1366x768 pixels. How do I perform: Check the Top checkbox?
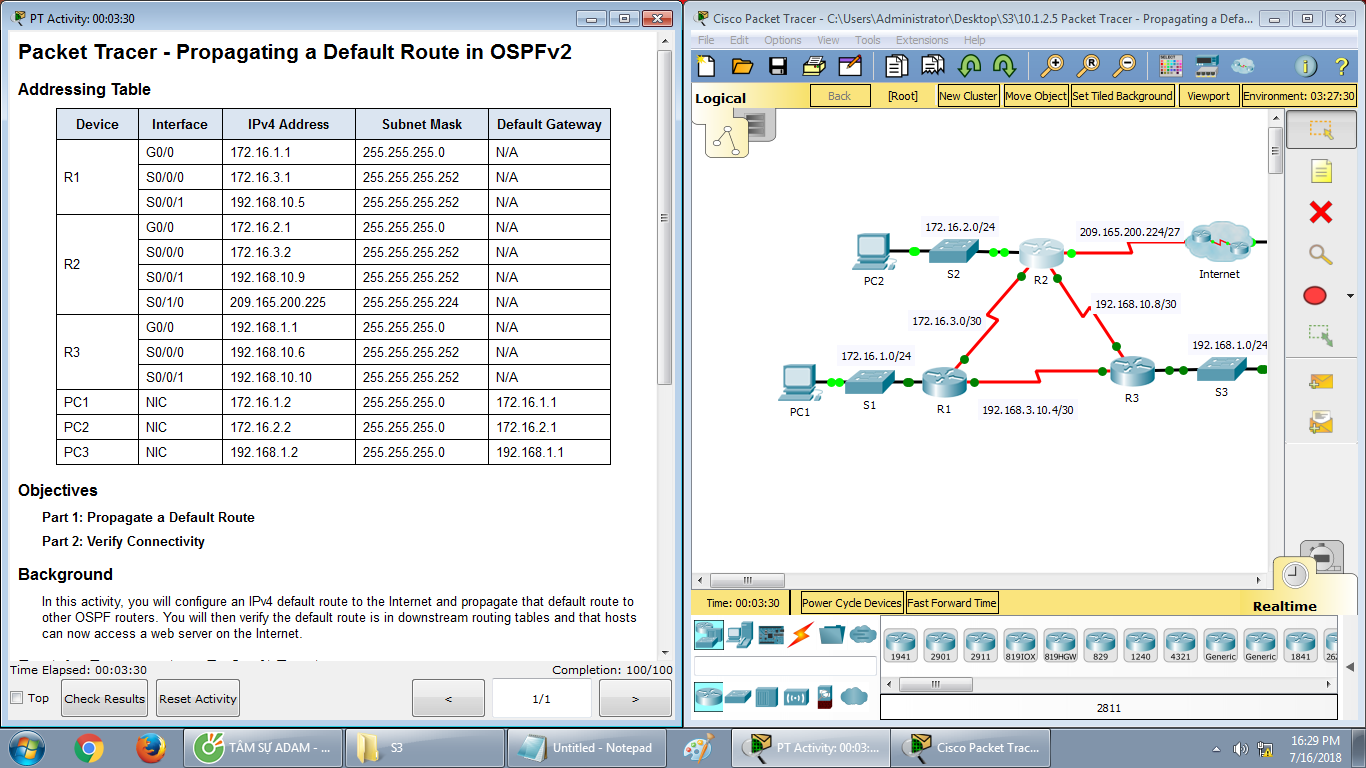coord(14,698)
